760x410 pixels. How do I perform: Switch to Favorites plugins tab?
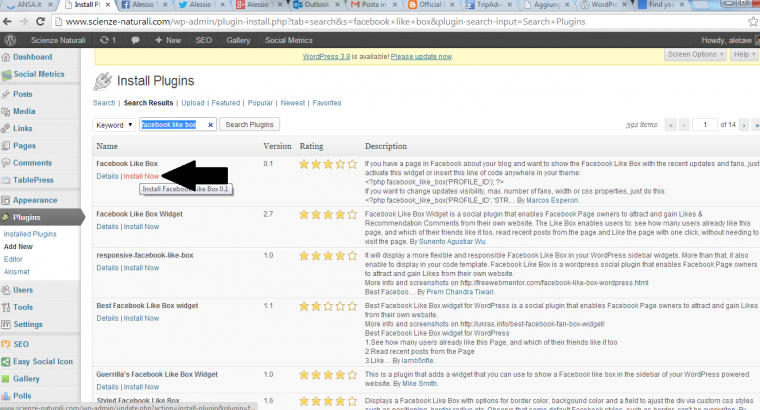pyautogui.click(x=327, y=103)
